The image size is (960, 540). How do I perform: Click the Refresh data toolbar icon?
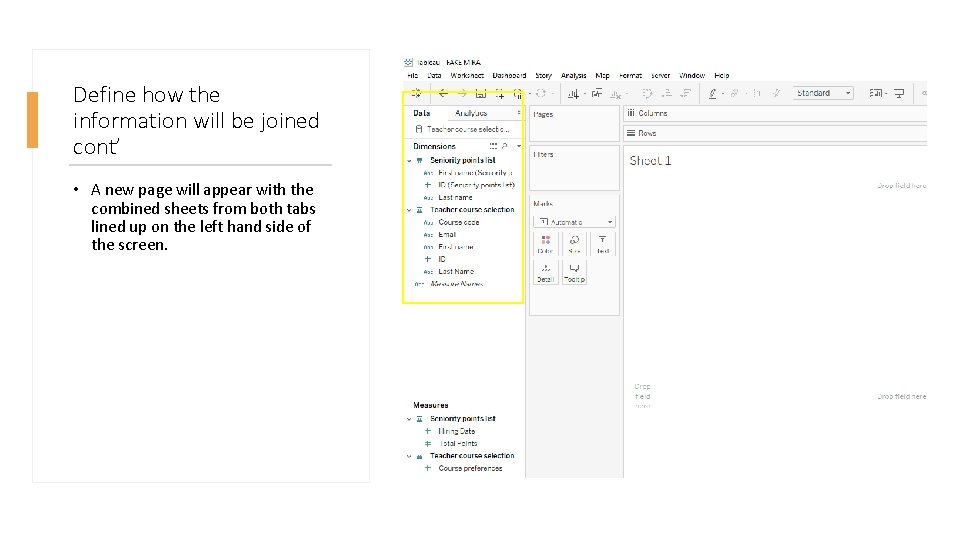pos(541,94)
